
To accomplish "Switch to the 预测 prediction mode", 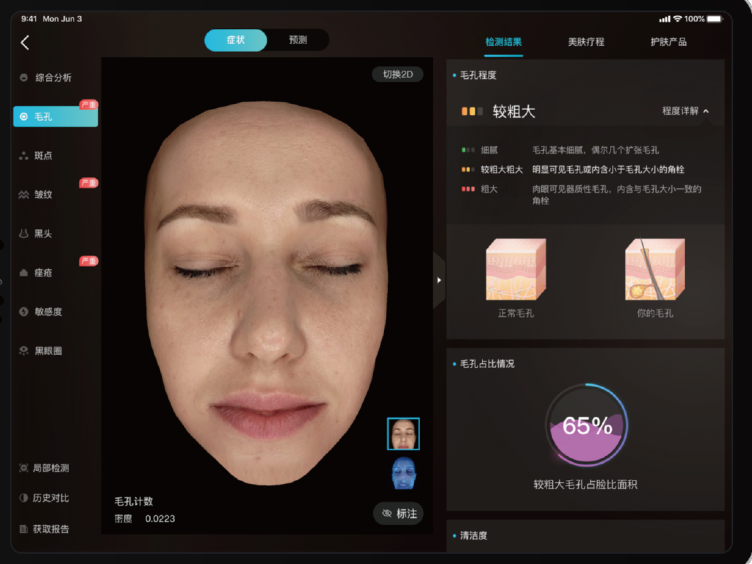I will pyautogui.click(x=298, y=40).
